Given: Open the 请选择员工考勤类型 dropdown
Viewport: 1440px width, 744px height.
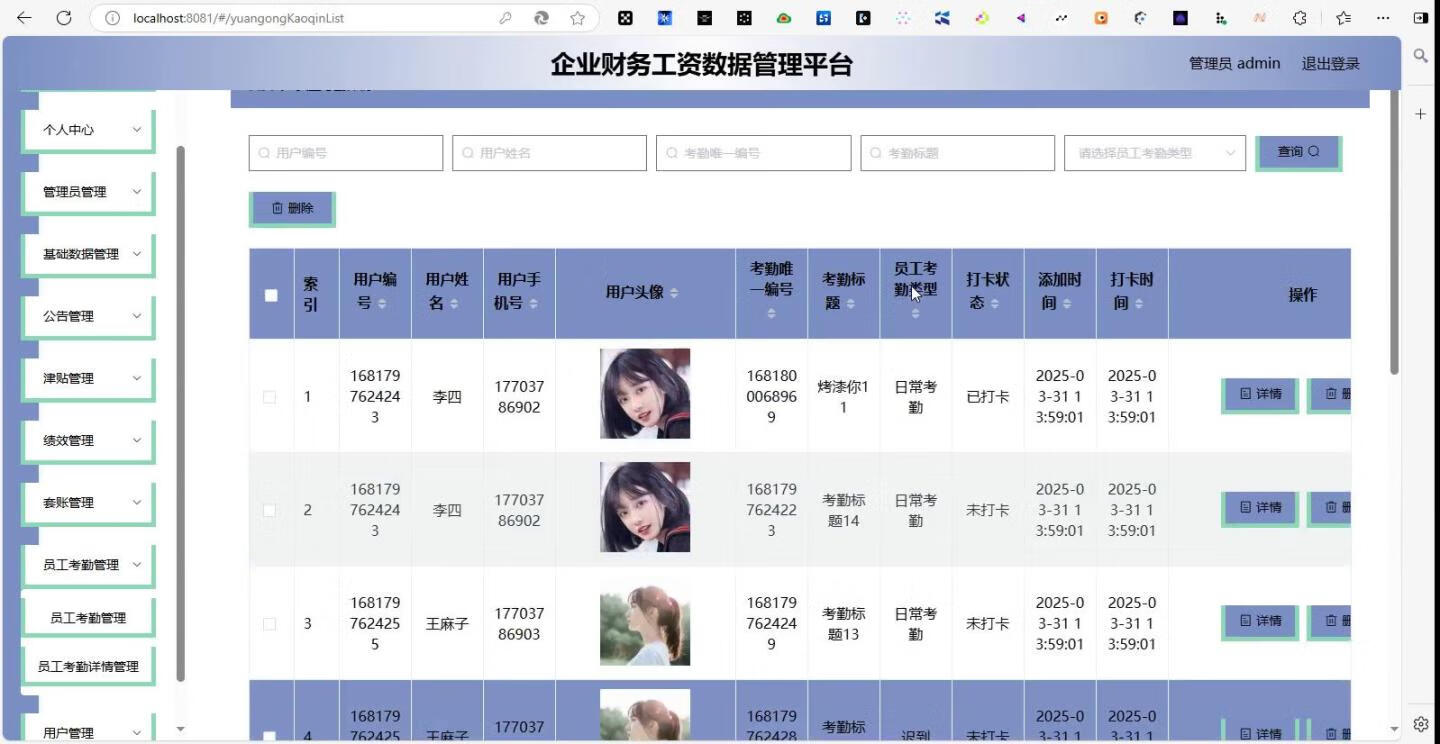Looking at the screenshot, I should click(1155, 153).
